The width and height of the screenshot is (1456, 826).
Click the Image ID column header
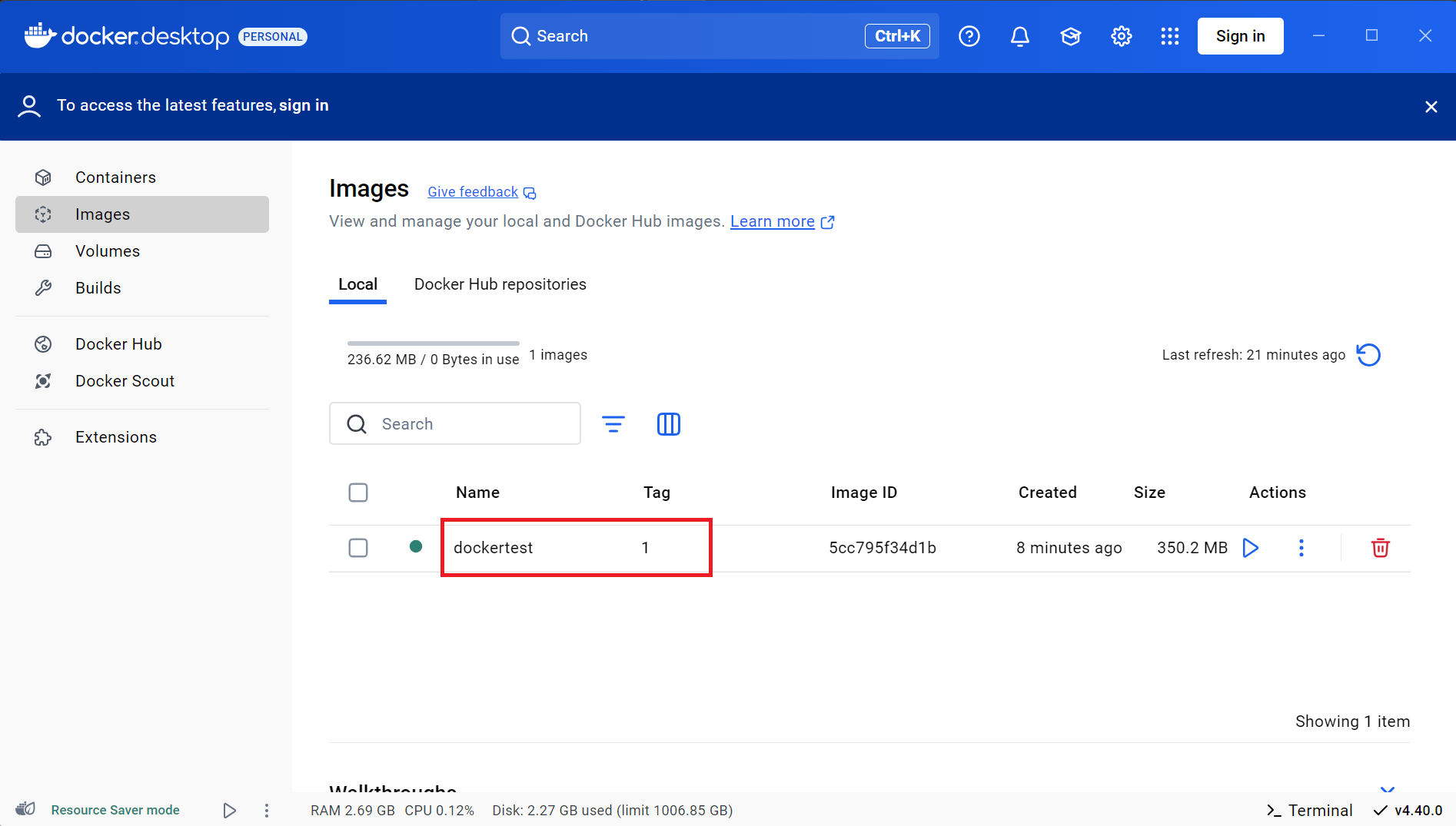[863, 493]
